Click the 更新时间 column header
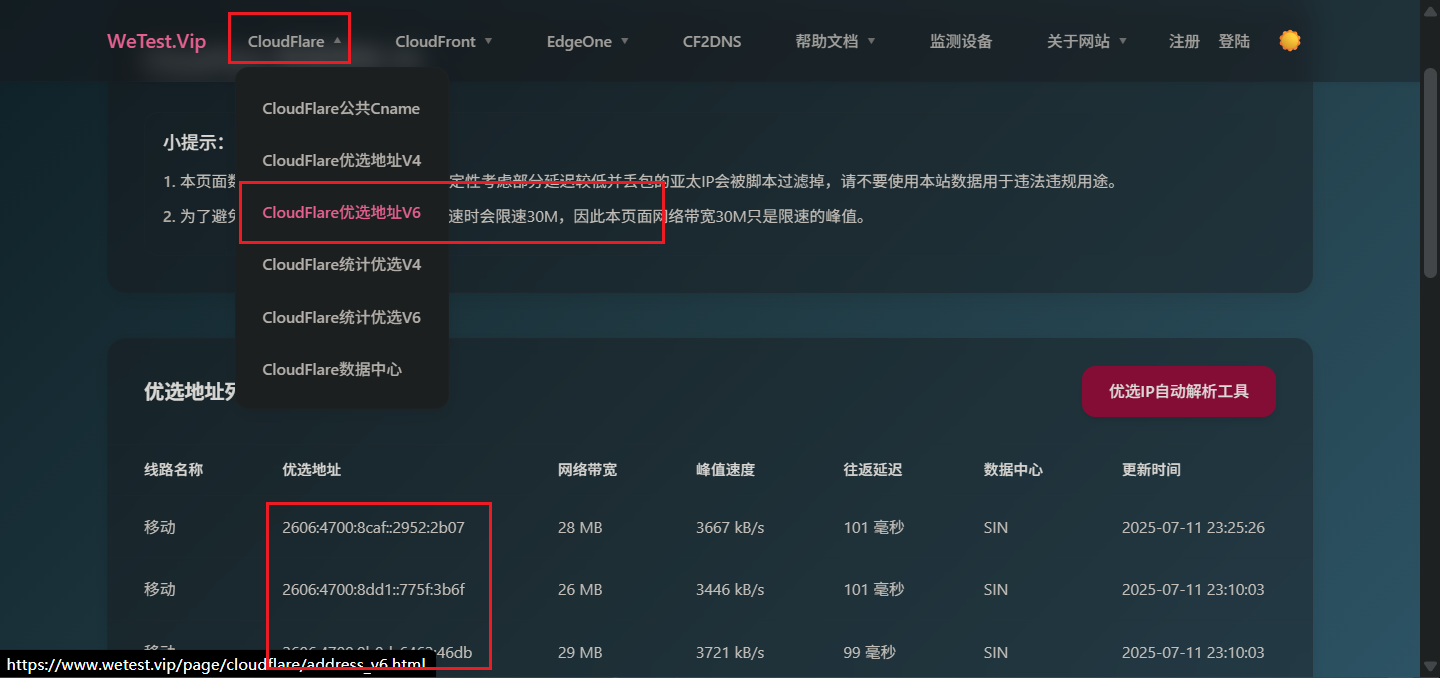This screenshot has width=1440, height=678. (x=1151, y=469)
